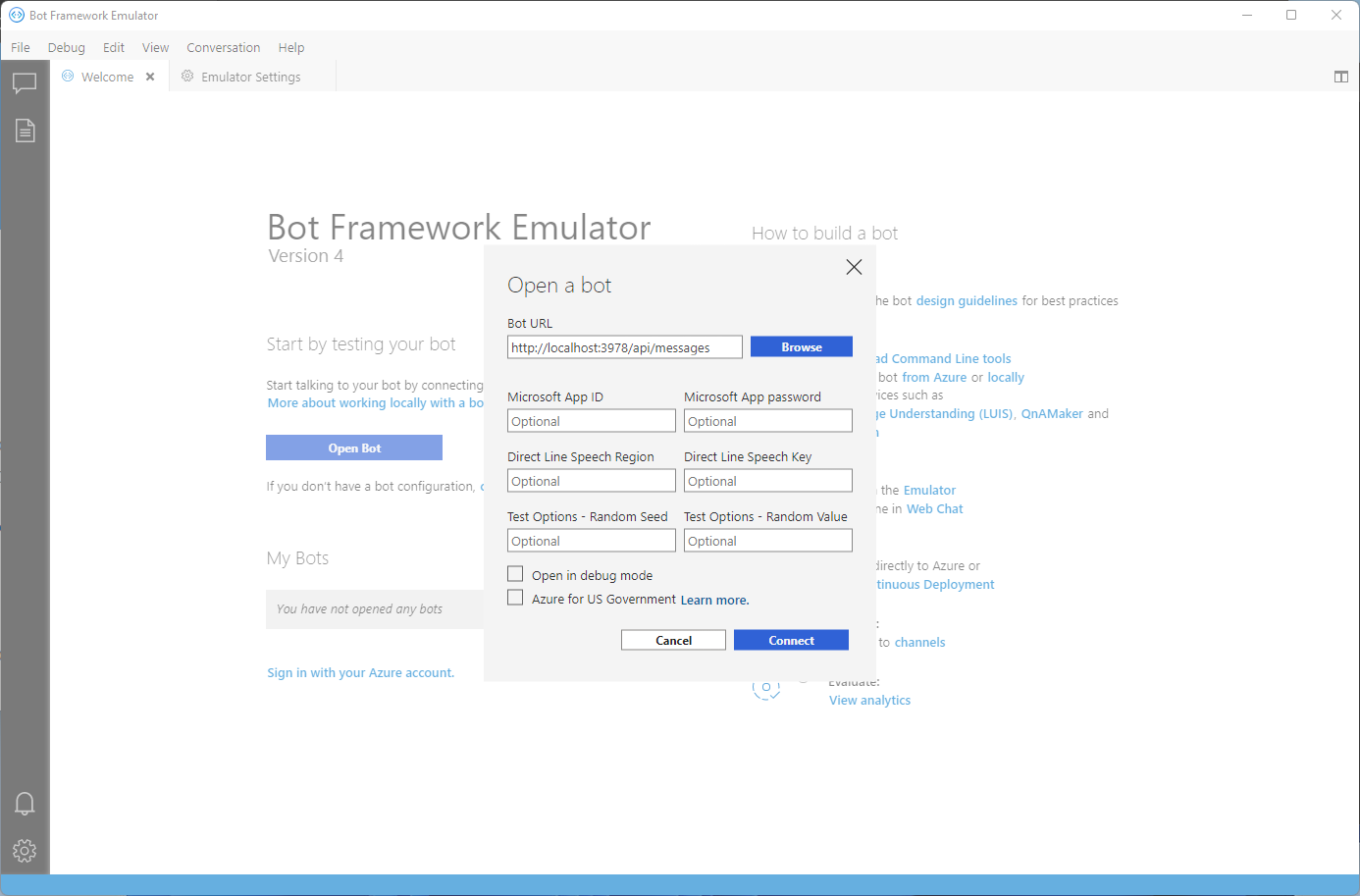Click the 'Start by testing your bot' heading
This screenshot has width=1360, height=896.
click(x=361, y=344)
